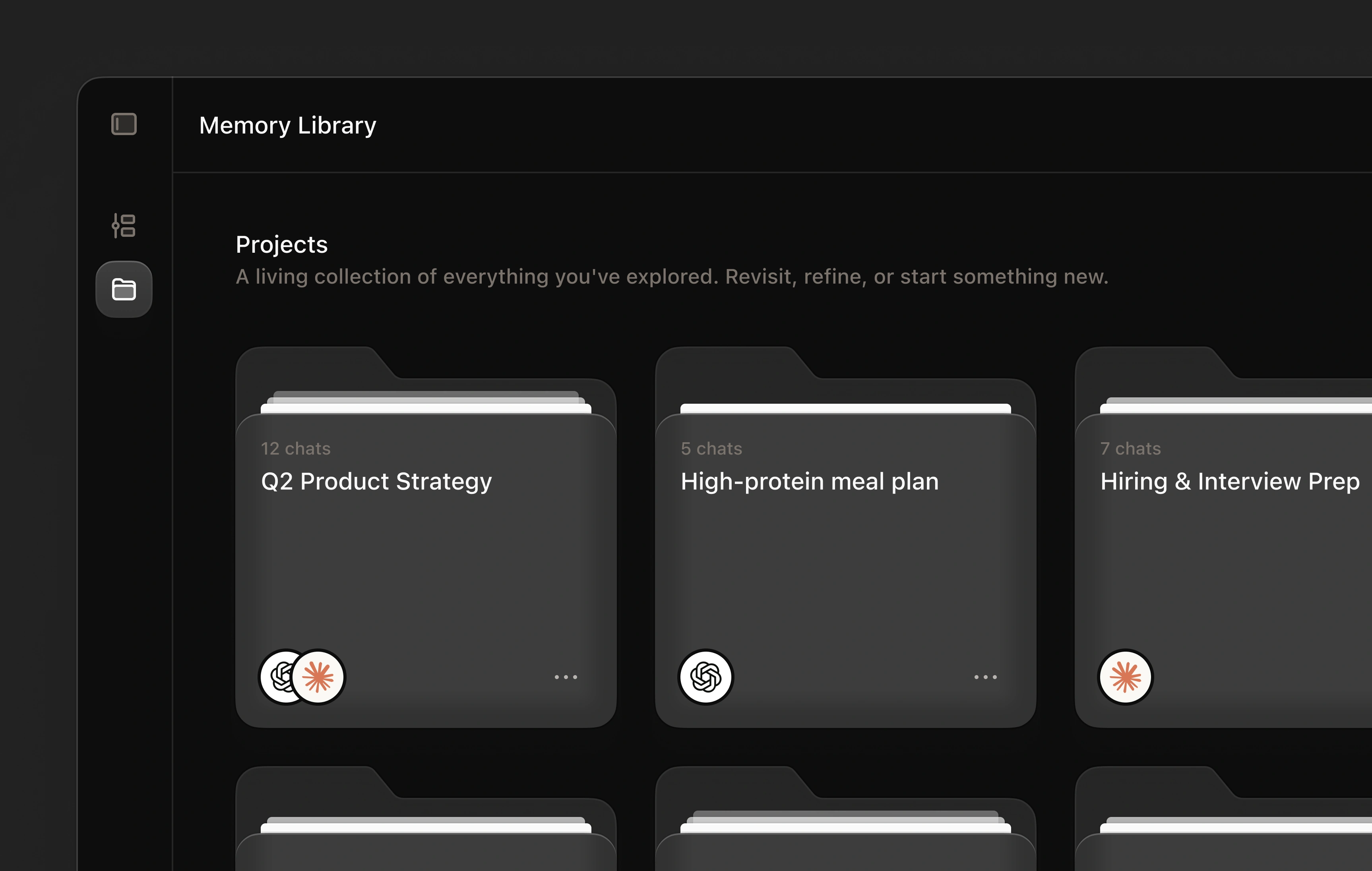Click the 7 chats label
This screenshot has width=1372, height=871.
pyautogui.click(x=1130, y=448)
